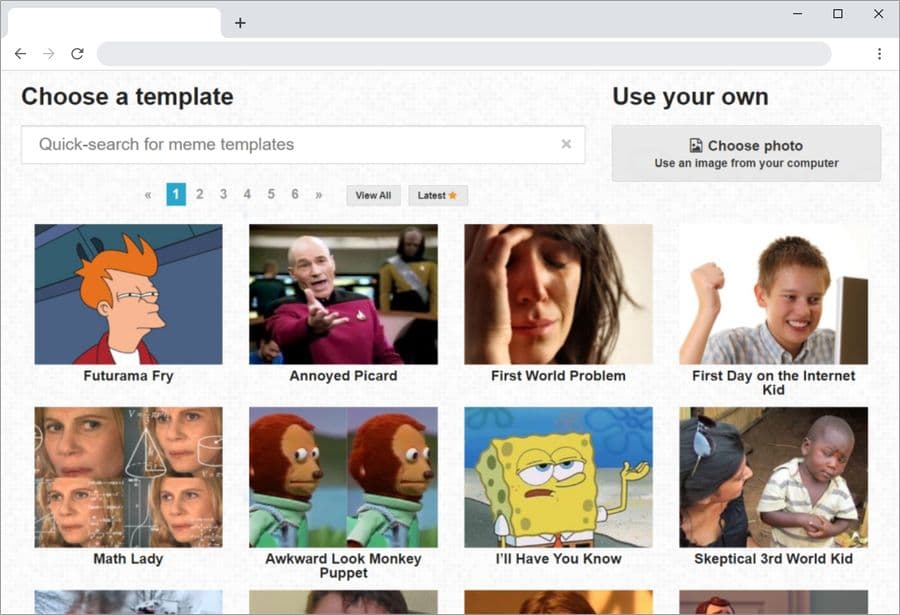Pick the First Day on the Internet Kid image
The width and height of the screenshot is (900, 615).
pyautogui.click(x=774, y=294)
